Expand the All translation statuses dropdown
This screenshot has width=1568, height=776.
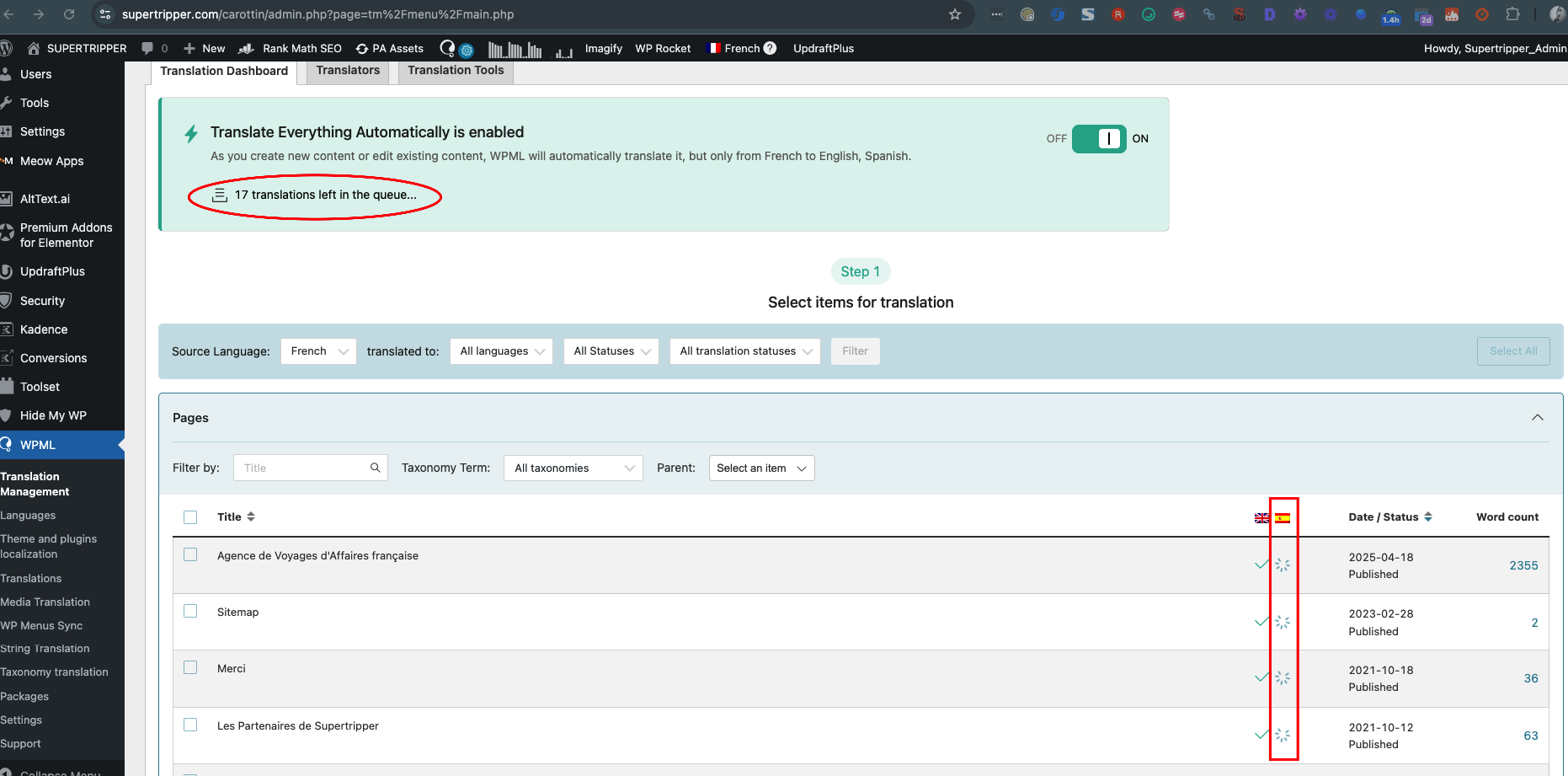744,351
